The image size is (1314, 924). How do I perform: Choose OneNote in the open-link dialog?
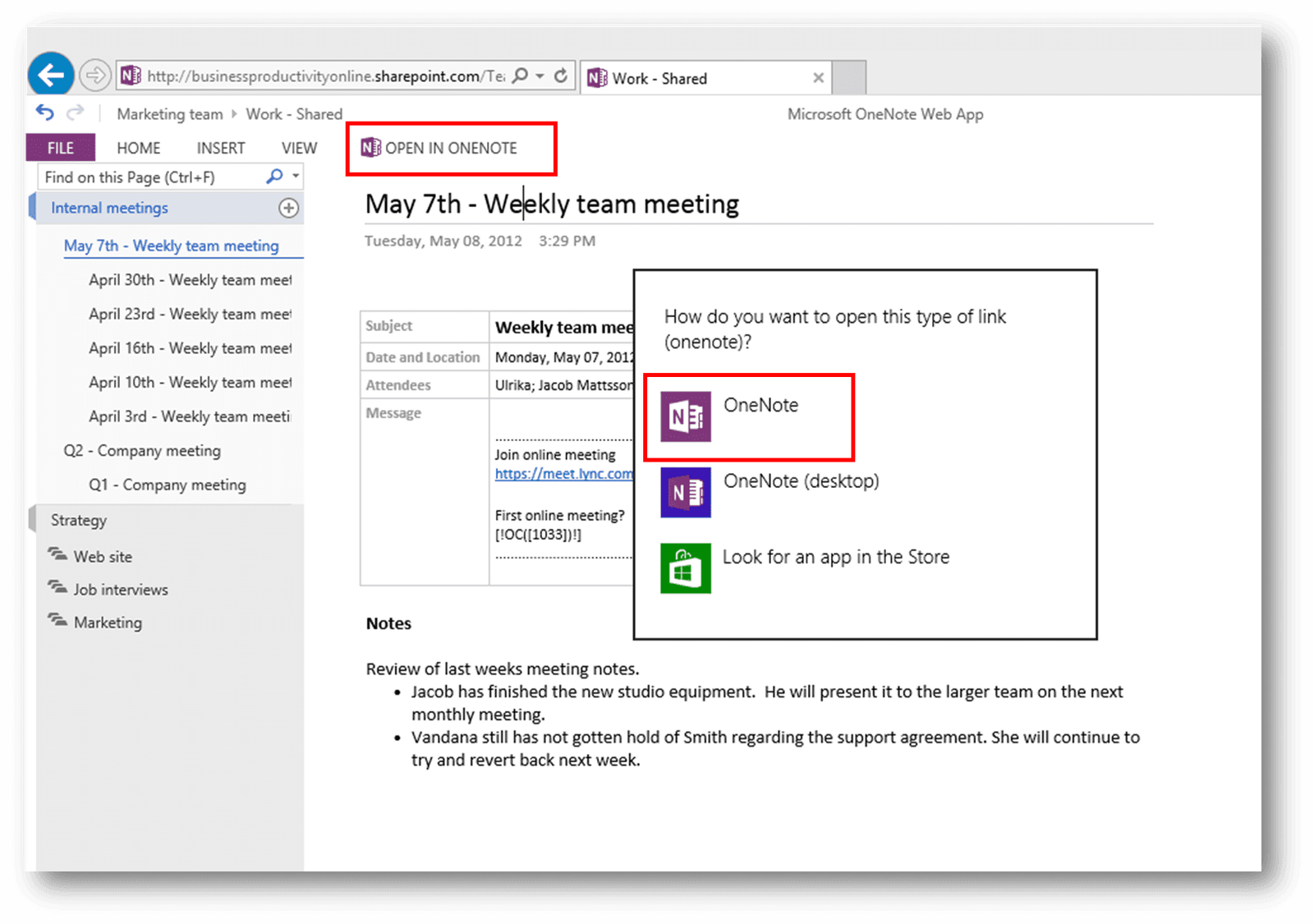click(x=760, y=405)
